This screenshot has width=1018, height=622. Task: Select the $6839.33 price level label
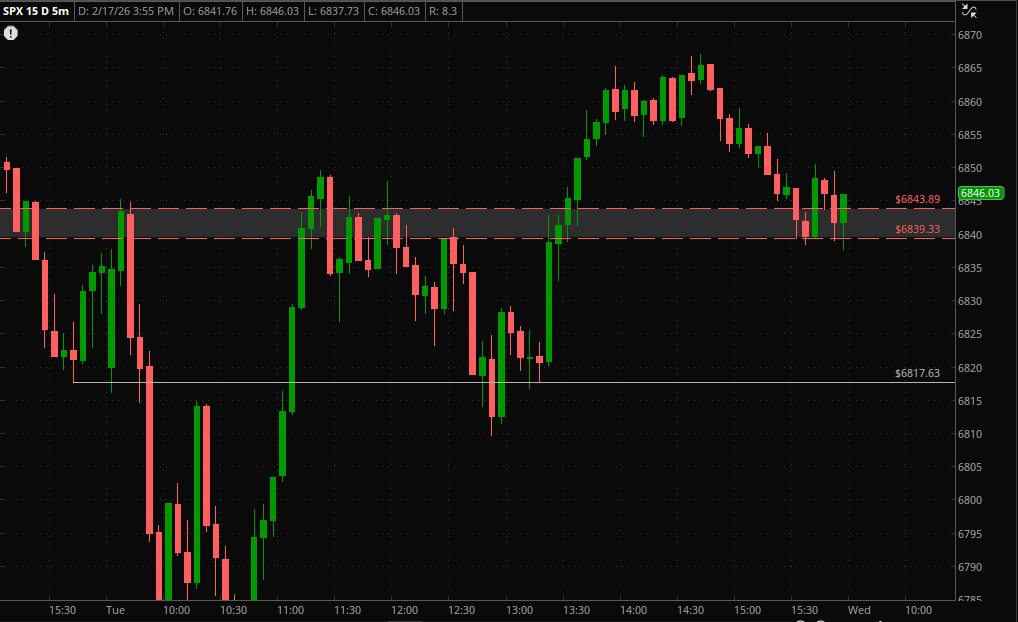pos(917,229)
